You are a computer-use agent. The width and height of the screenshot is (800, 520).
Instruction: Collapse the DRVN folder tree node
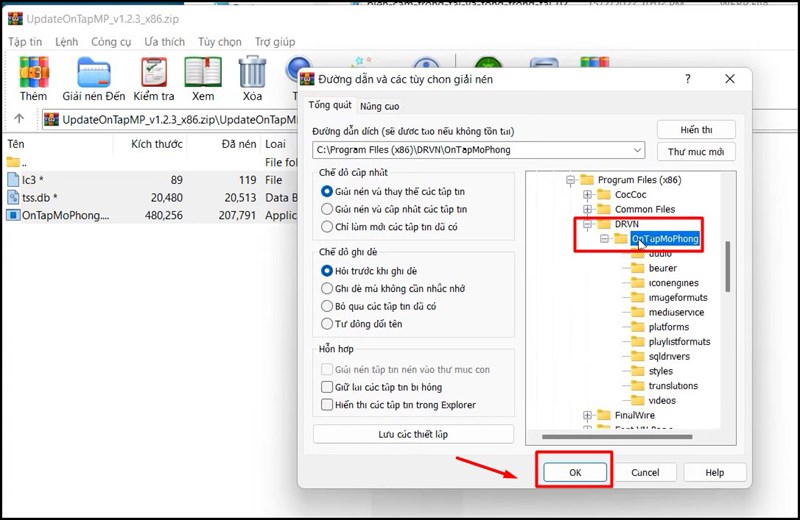point(588,225)
